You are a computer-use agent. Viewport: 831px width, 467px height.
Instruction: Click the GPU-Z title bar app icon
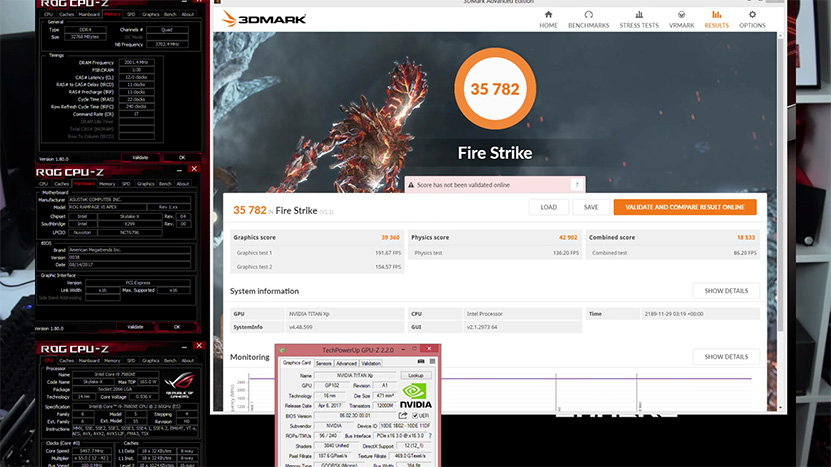pyautogui.click(x=282, y=350)
